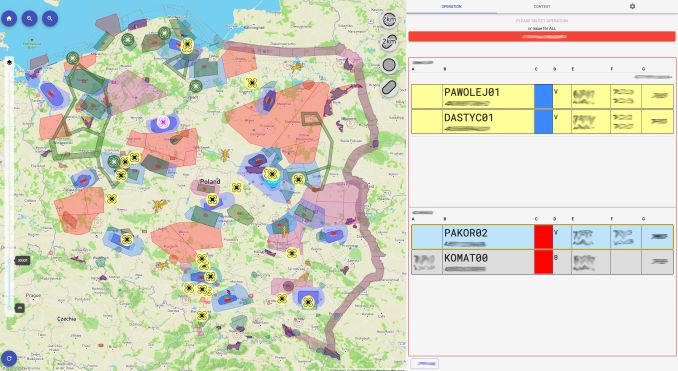The width and height of the screenshot is (678, 371).
Task: Click the small button below operations list
Action: (425, 364)
